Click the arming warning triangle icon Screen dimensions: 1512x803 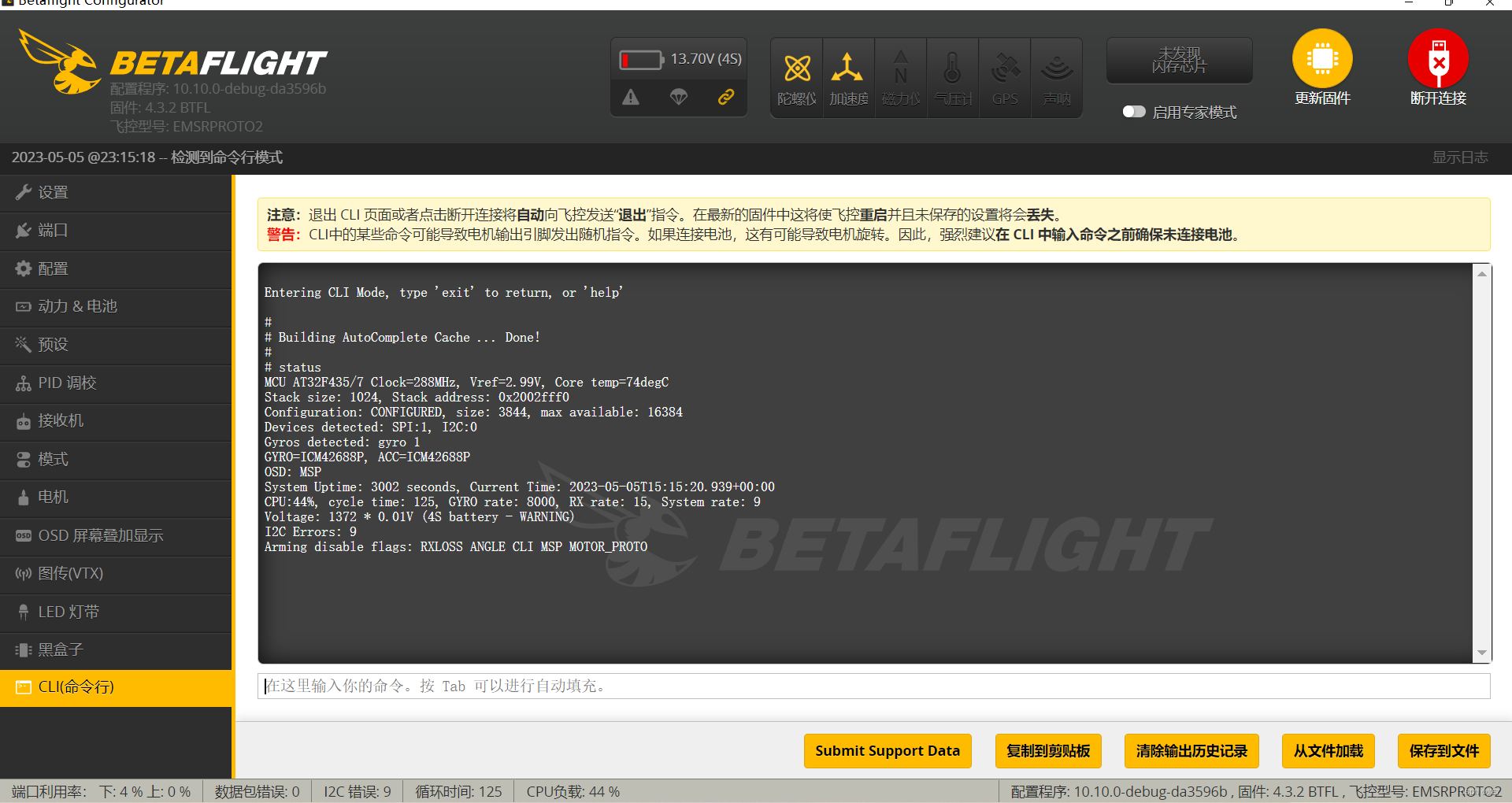click(631, 97)
